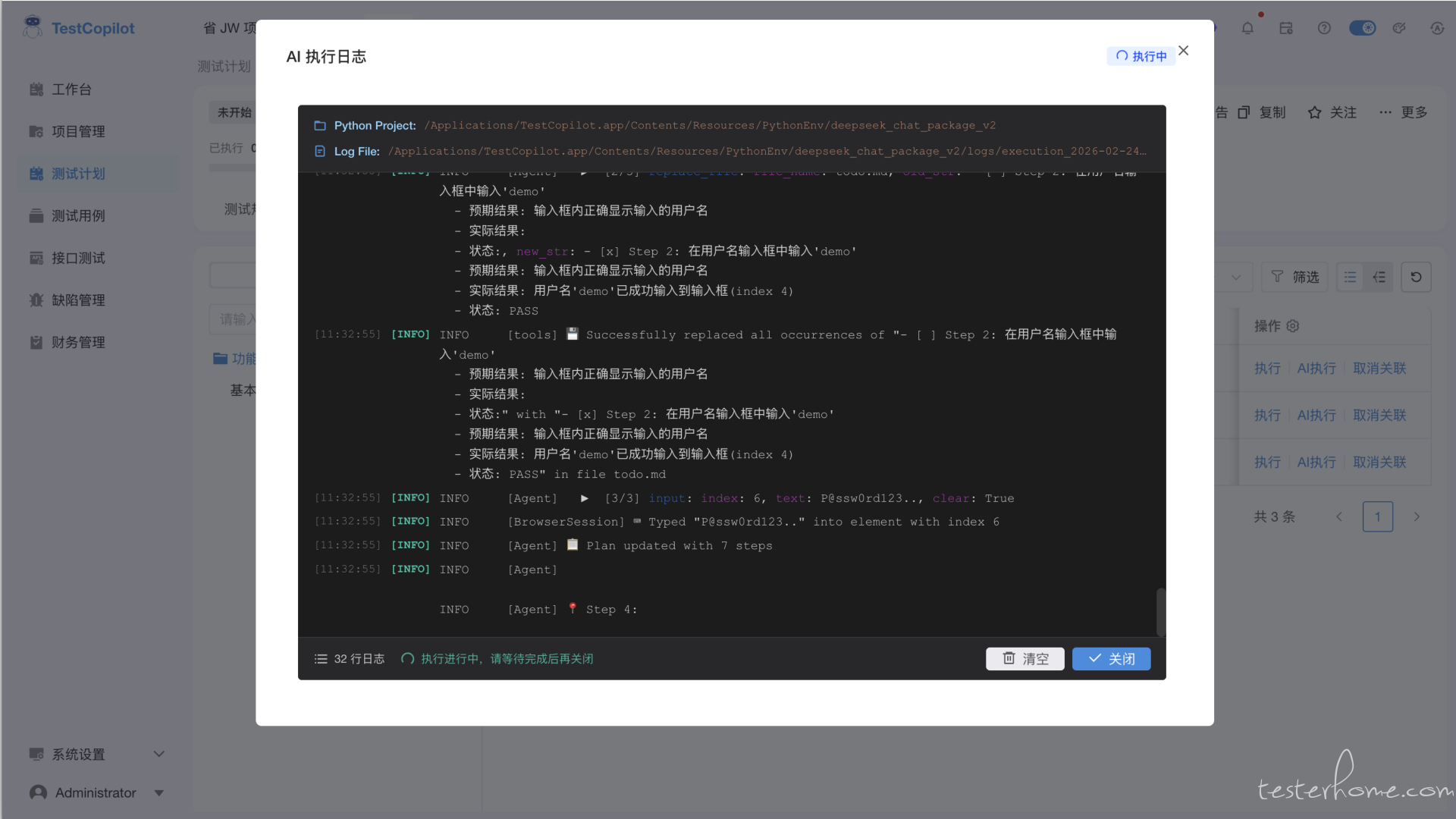This screenshot has width=1456, height=819.
Task: Click the 筛选 filter button
Action: [x=1294, y=277]
